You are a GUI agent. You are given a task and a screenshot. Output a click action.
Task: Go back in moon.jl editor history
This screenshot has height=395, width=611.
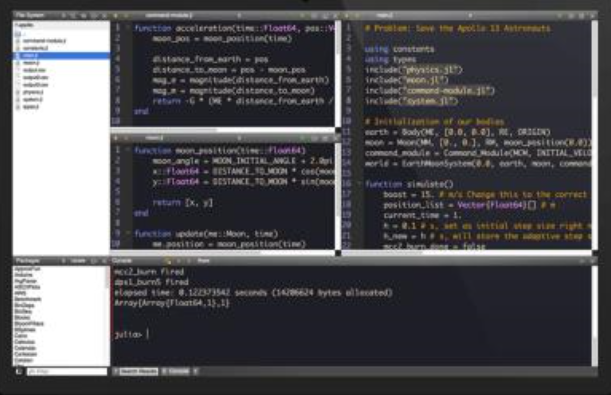point(115,138)
